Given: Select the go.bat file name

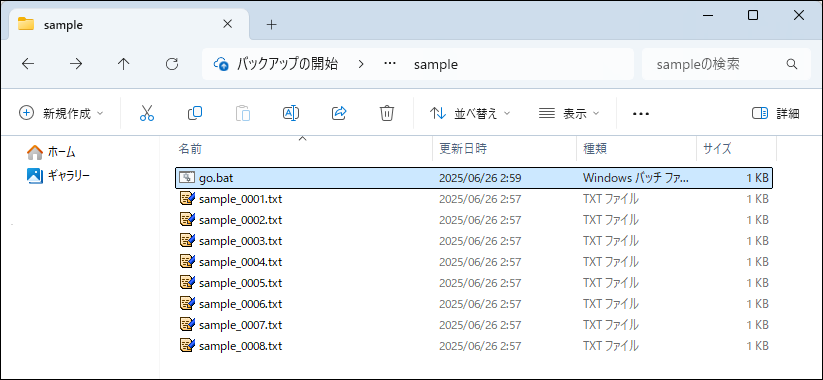Looking at the screenshot, I should pyautogui.click(x=216, y=178).
